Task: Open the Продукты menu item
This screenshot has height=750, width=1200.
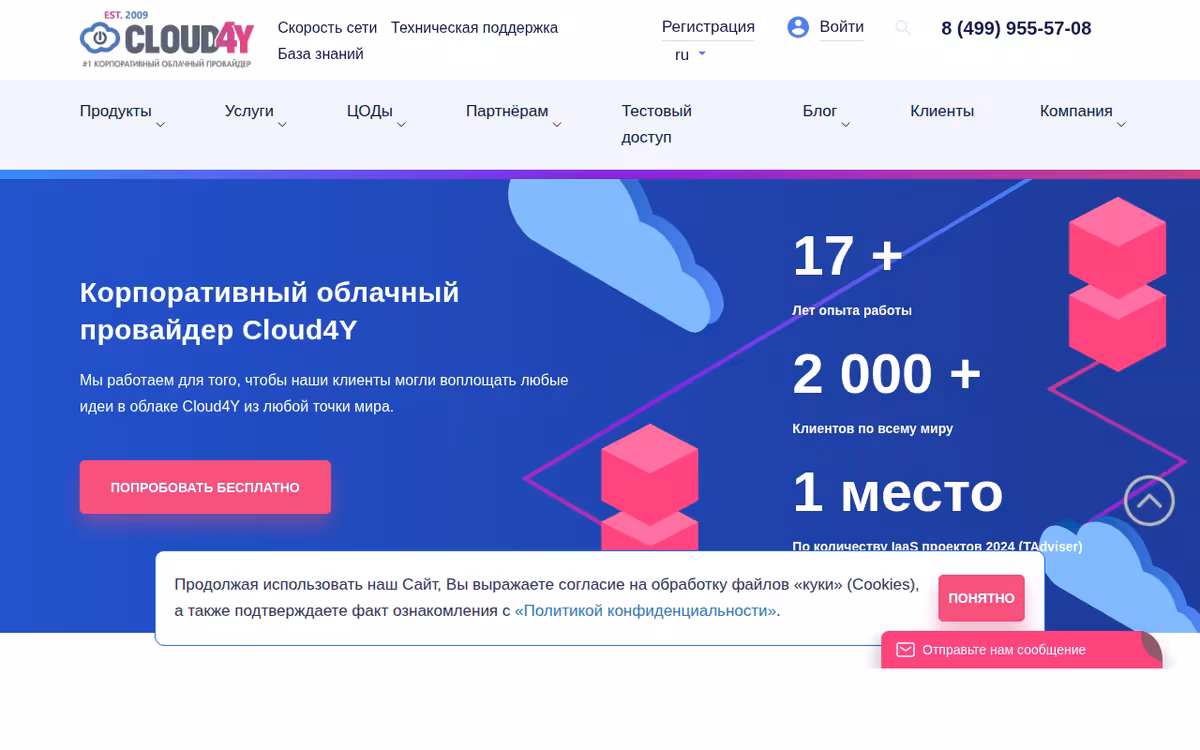Action: pyautogui.click(x=116, y=111)
